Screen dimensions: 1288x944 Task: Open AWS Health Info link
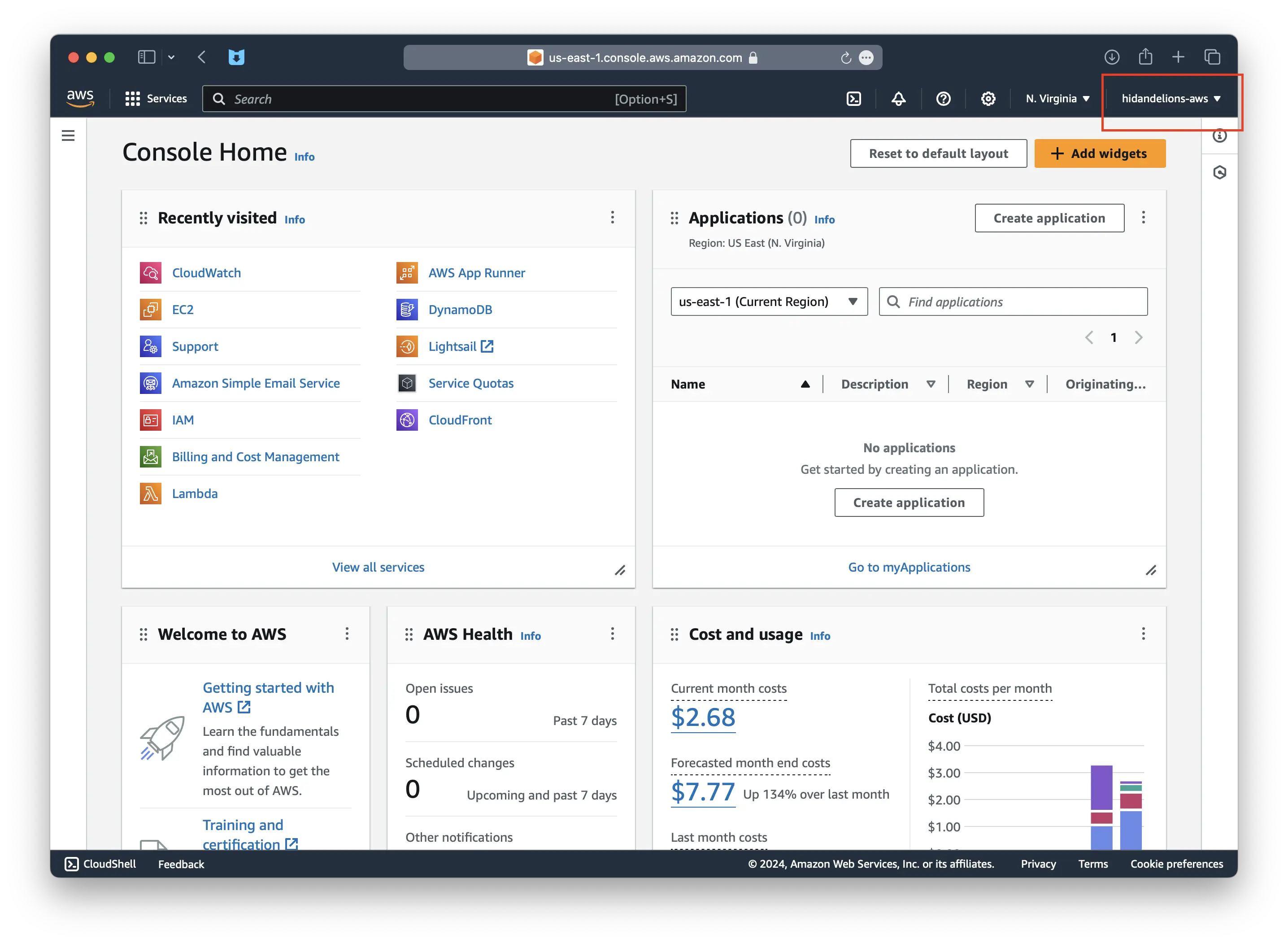(x=530, y=635)
